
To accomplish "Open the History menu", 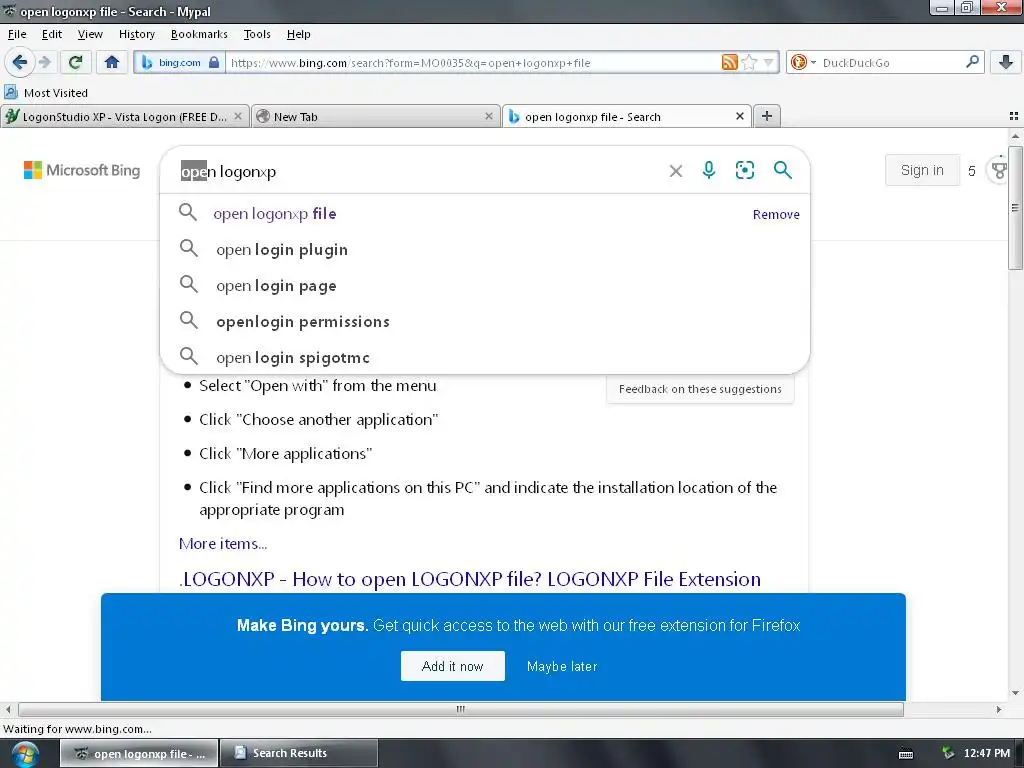I will [136, 34].
